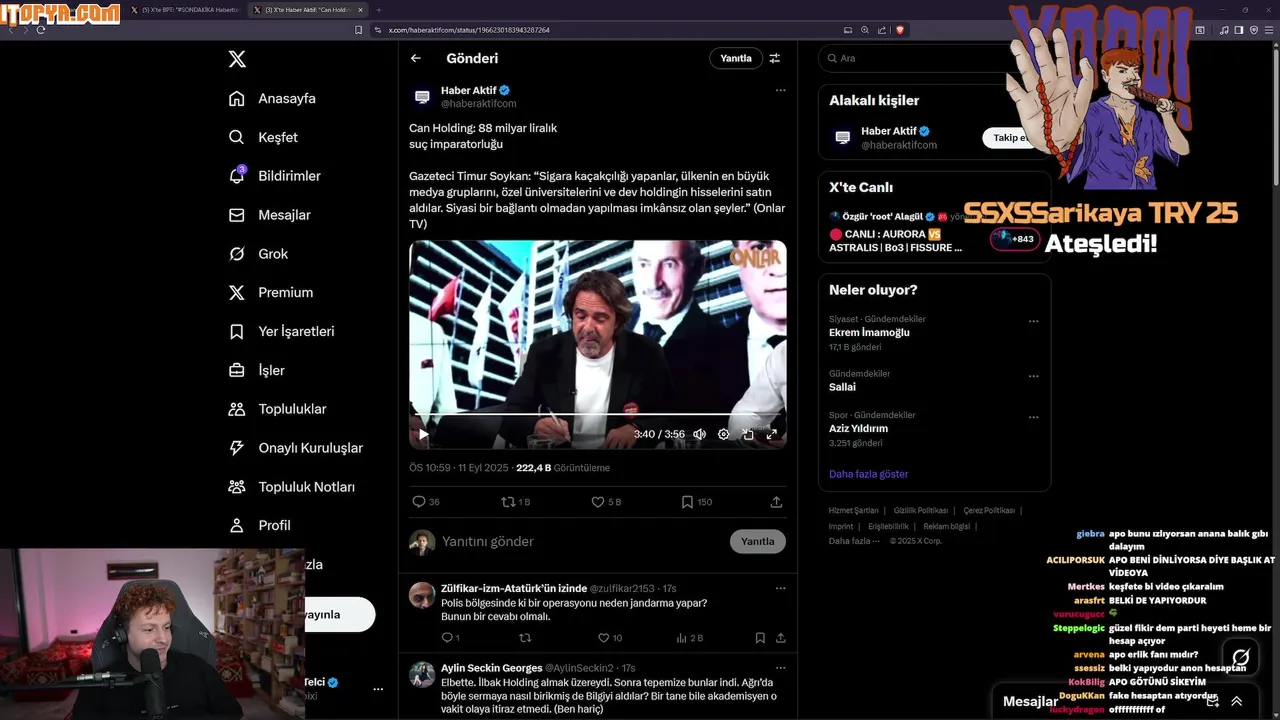Image resolution: width=1280 pixels, height=720 pixels.
Task: Open İşler jobs page
Action: (x=257, y=370)
